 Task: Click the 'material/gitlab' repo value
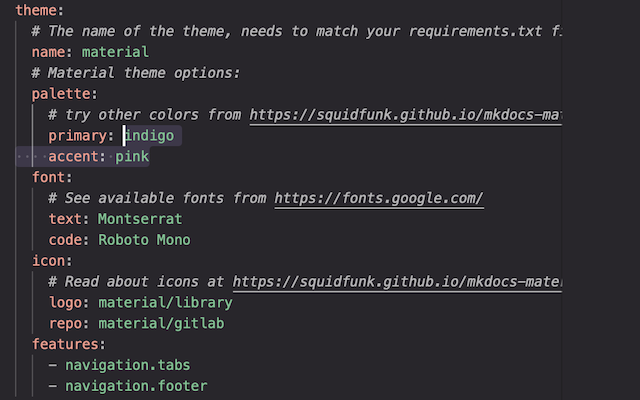pyautogui.click(x=161, y=323)
